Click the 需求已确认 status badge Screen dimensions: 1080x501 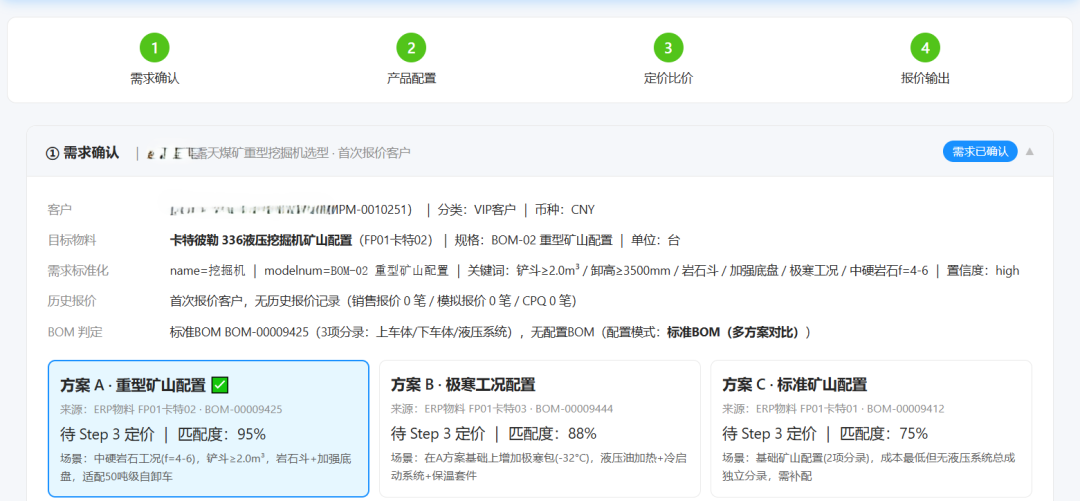point(979,152)
